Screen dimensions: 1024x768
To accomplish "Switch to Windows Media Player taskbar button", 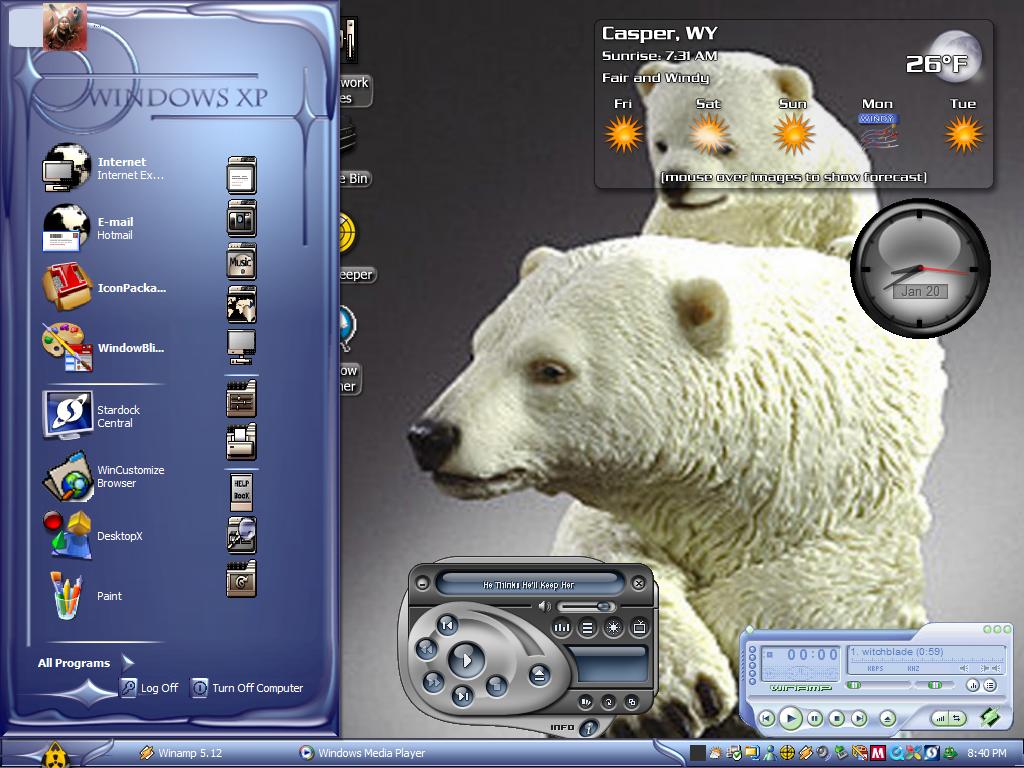I will coord(362,753).
